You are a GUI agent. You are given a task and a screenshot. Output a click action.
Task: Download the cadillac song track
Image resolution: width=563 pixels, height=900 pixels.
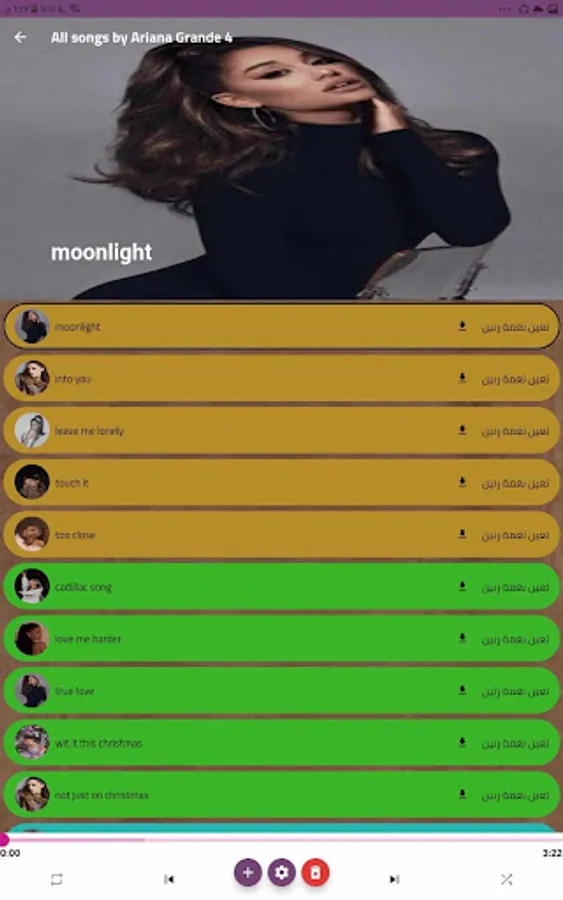coord(462,586)
